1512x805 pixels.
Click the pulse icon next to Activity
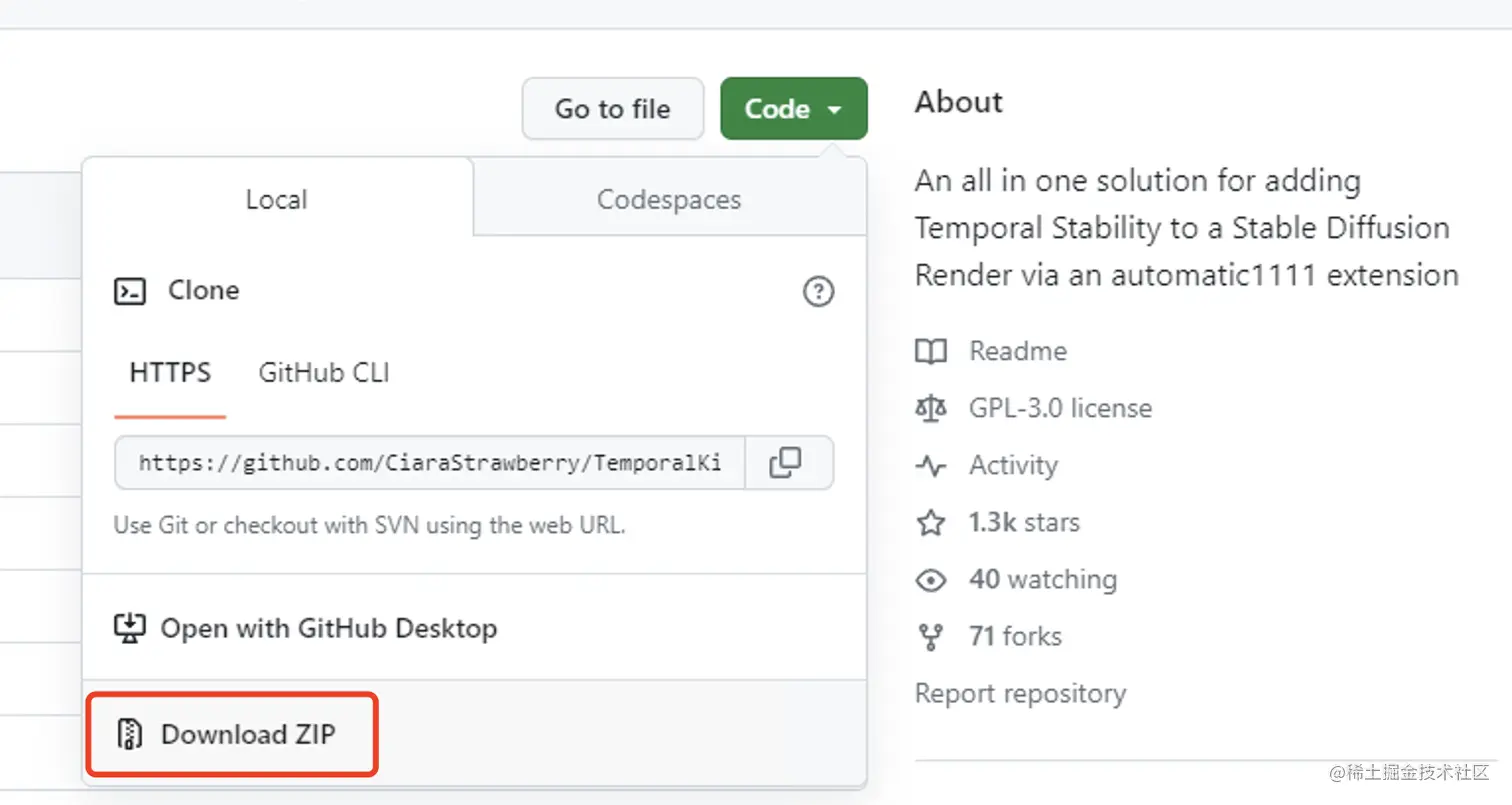931,465
